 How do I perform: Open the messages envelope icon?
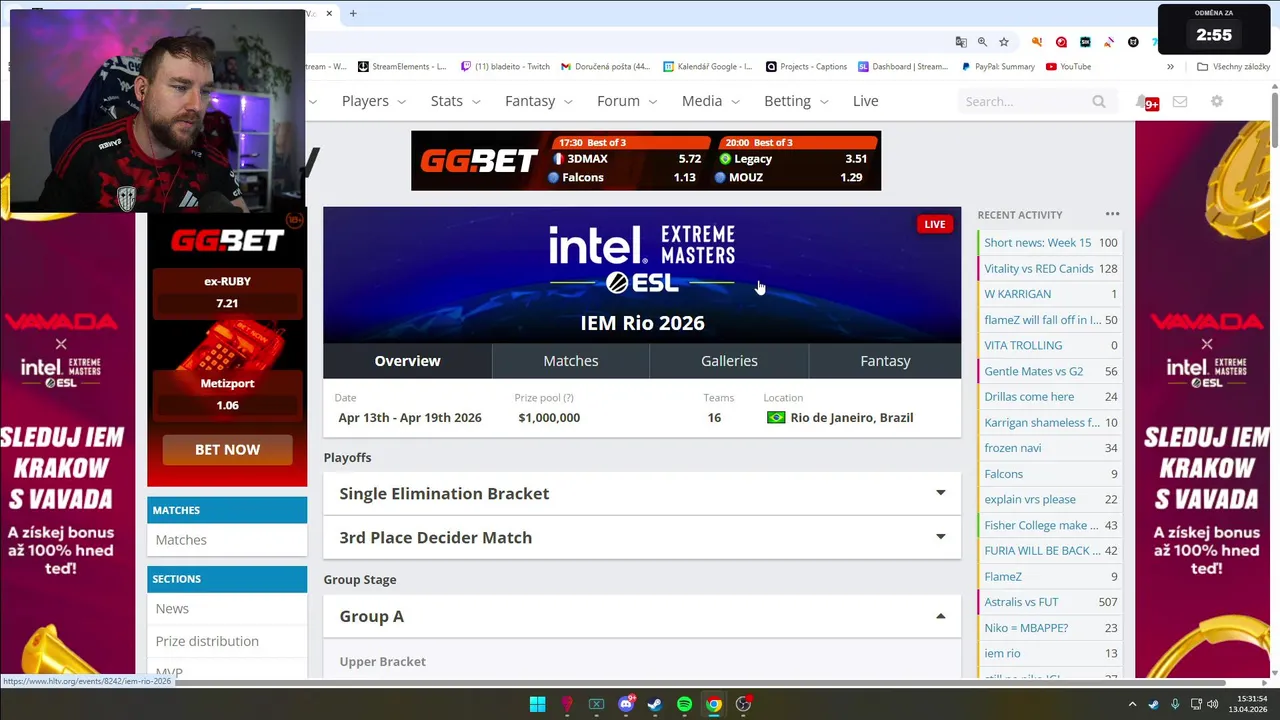coord(1180,101)
